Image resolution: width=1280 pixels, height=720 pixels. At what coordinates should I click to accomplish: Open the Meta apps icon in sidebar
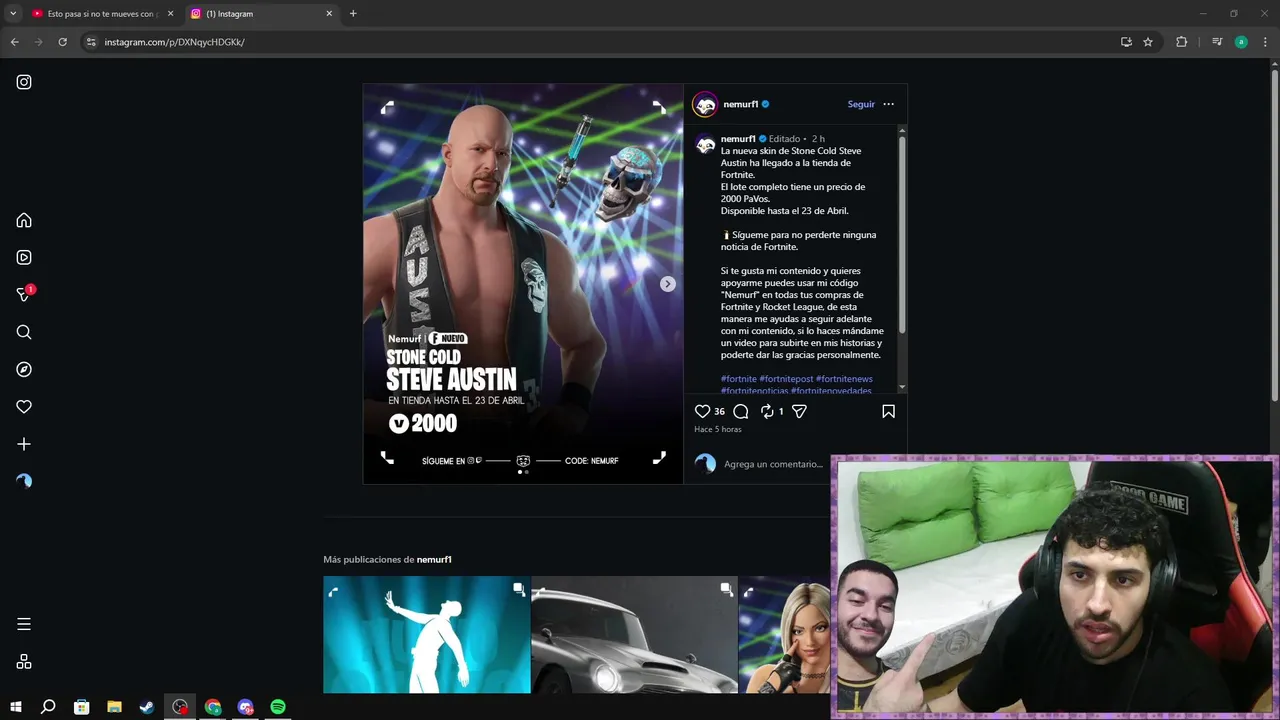[24, 662]
